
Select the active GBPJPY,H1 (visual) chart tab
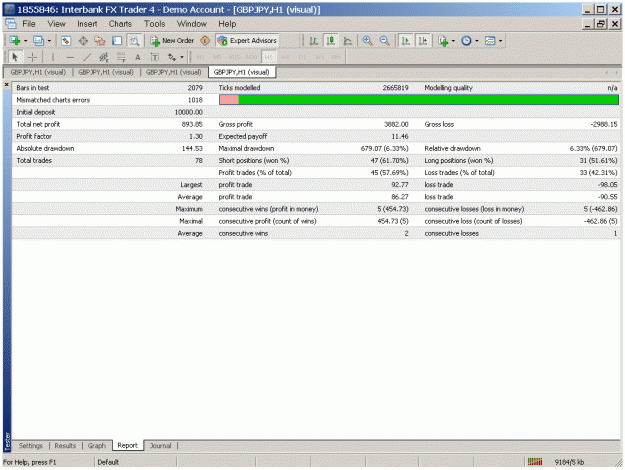(242, 72)
